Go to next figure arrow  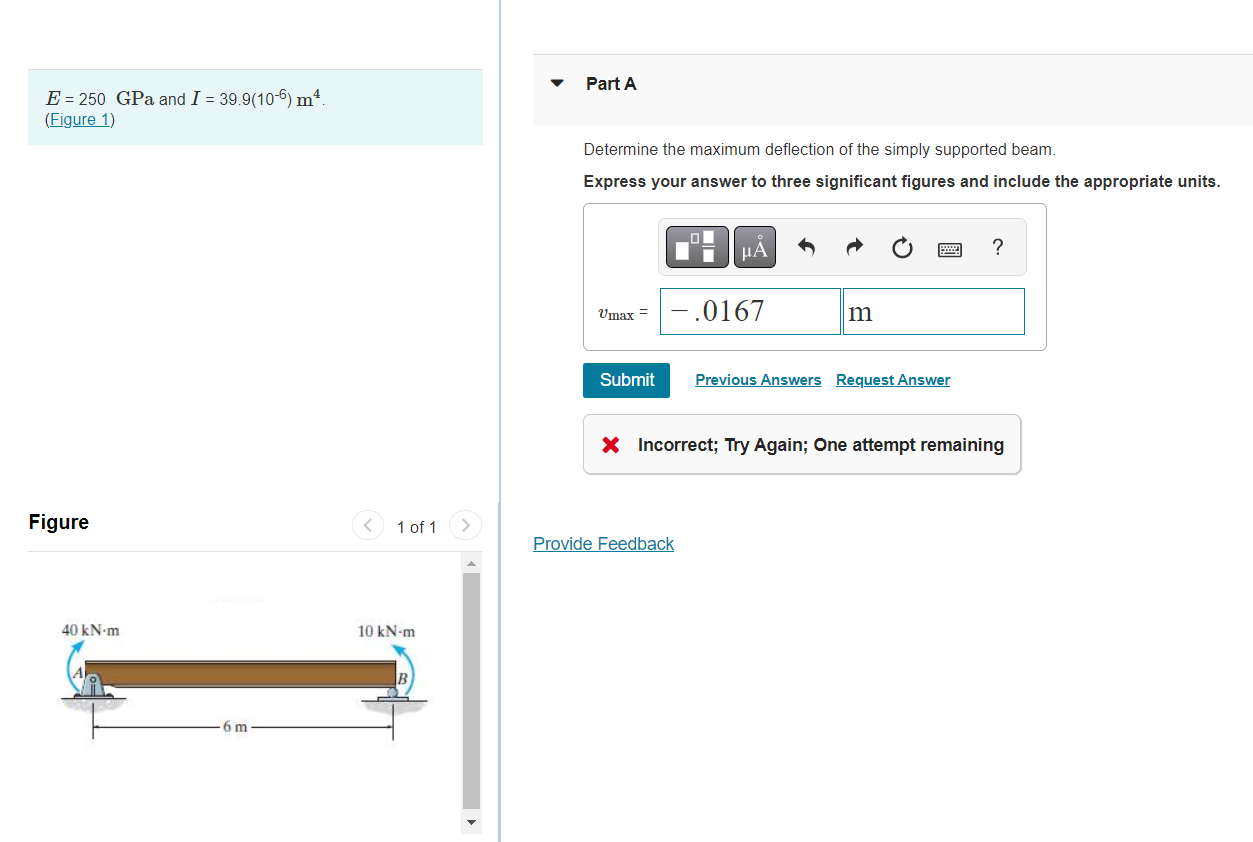465,525
